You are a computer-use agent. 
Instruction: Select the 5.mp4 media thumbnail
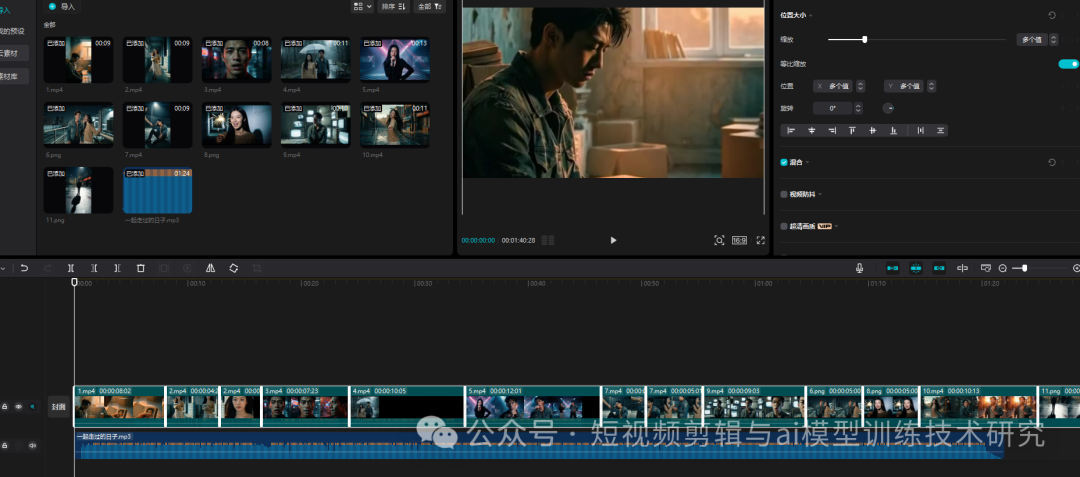(x=395, y=60)
